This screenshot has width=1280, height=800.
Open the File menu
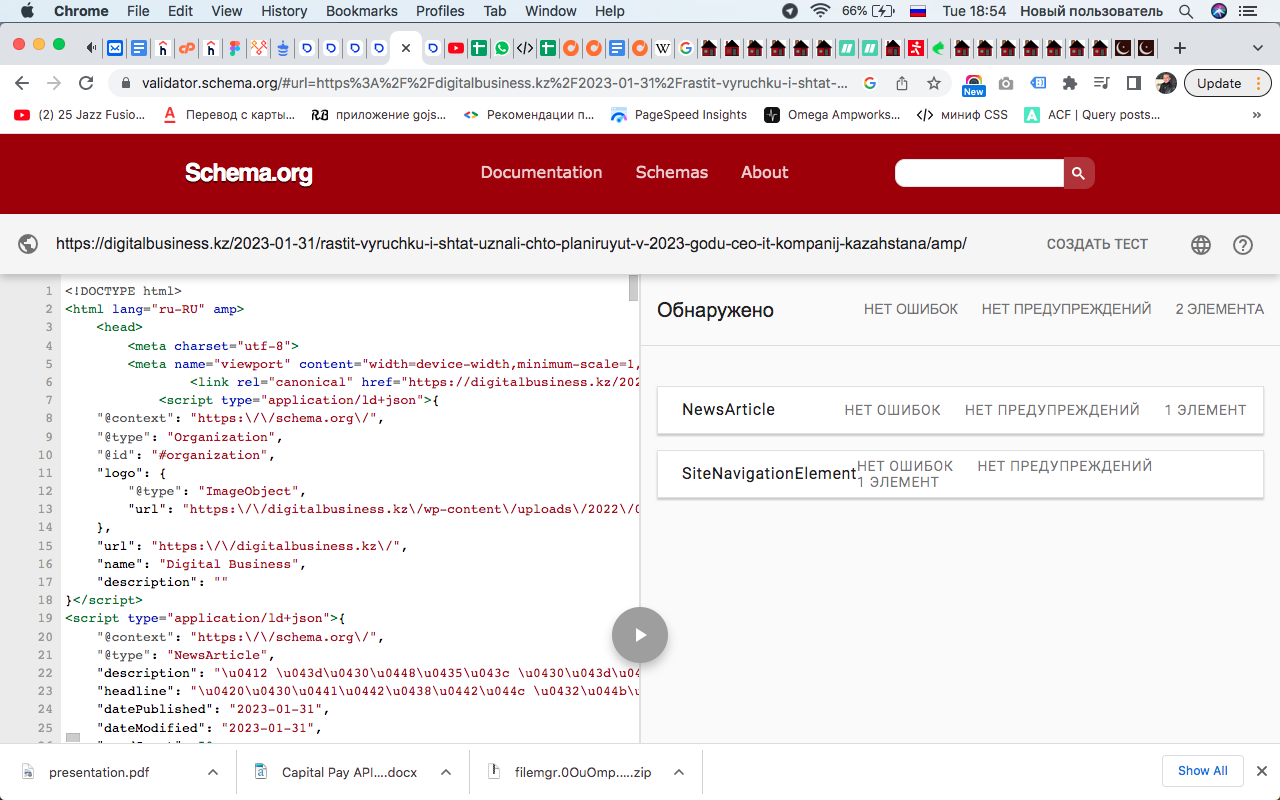tap(138, 11)
